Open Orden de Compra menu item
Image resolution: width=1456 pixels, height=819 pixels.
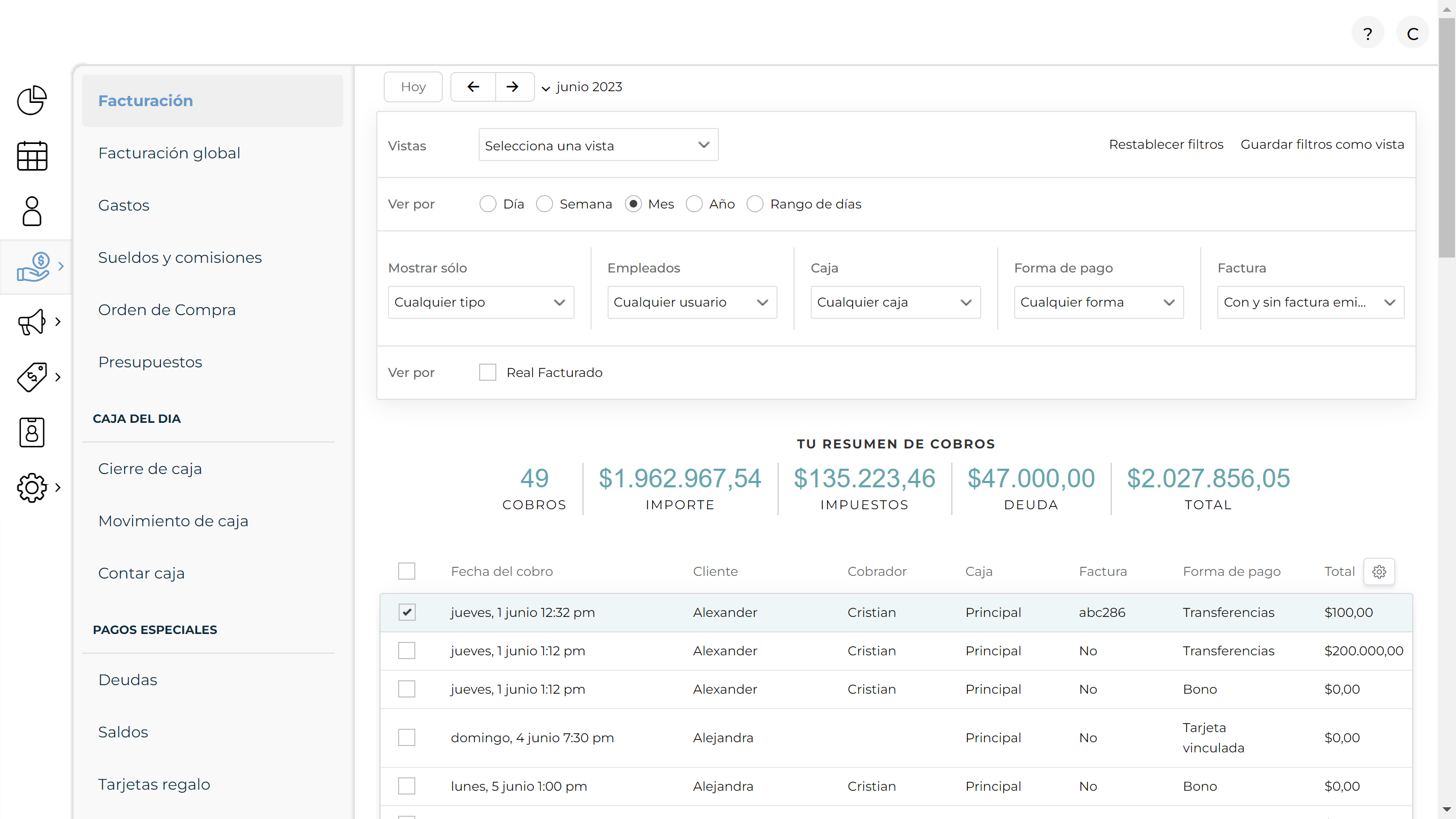click(x=167, y=310)
